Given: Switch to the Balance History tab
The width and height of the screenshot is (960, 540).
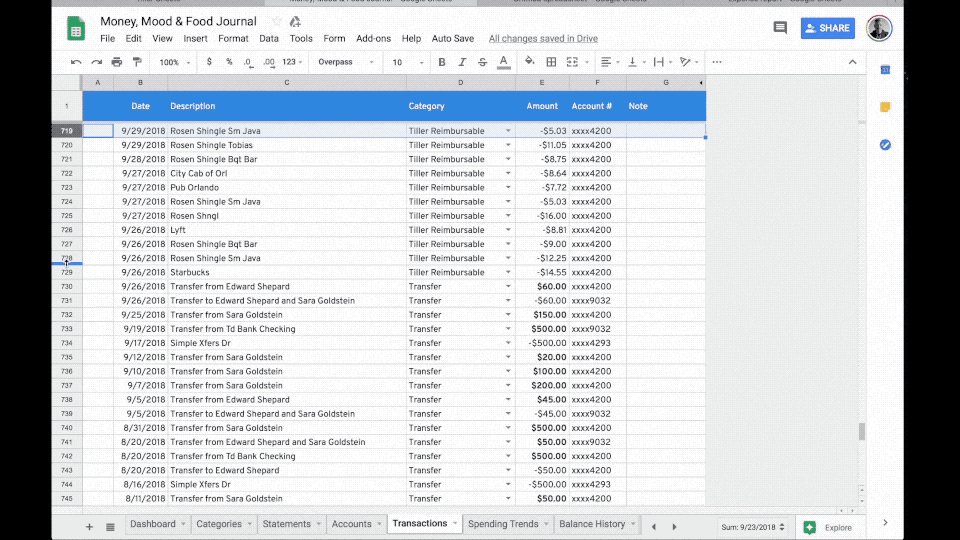Looking at the screenshot, I should pyautogui.click(x=592, y=524).
